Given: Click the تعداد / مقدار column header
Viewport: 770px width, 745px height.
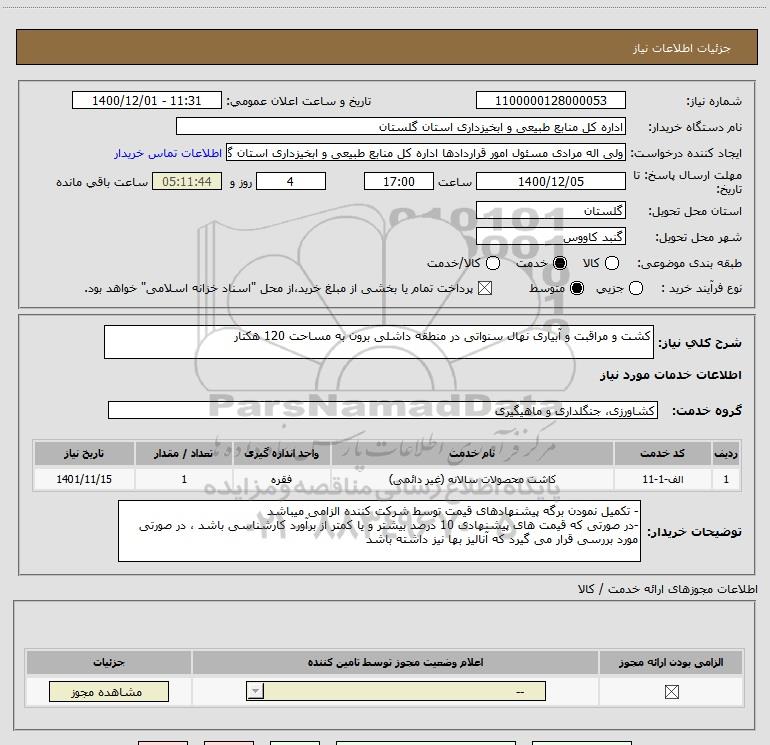Looking at the screenshot, I should [184, 453].
